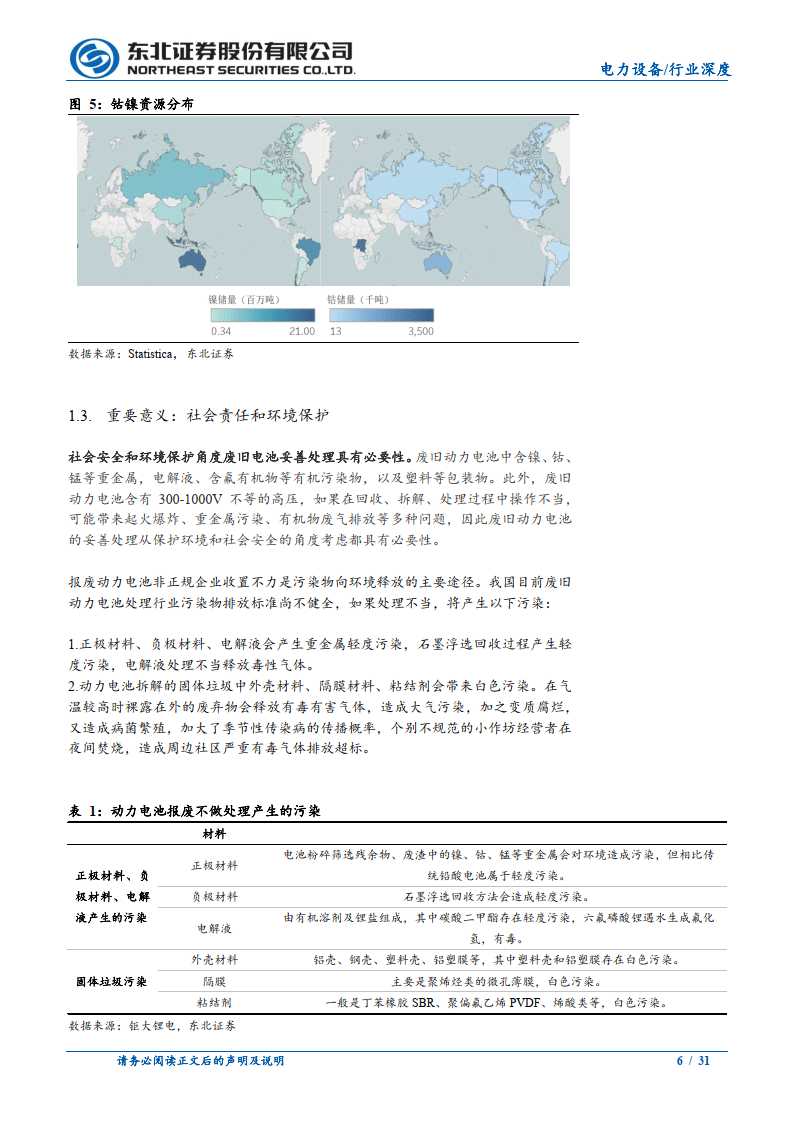
Task: Click the section heading 1.3. 重要意义
Action: (x=199, y=415)
